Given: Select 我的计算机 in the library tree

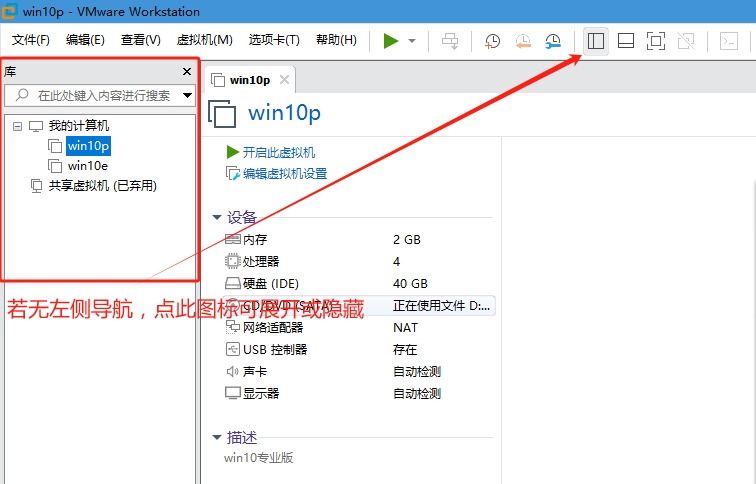Looking at the screenshot, I should (x=79, y=126).
